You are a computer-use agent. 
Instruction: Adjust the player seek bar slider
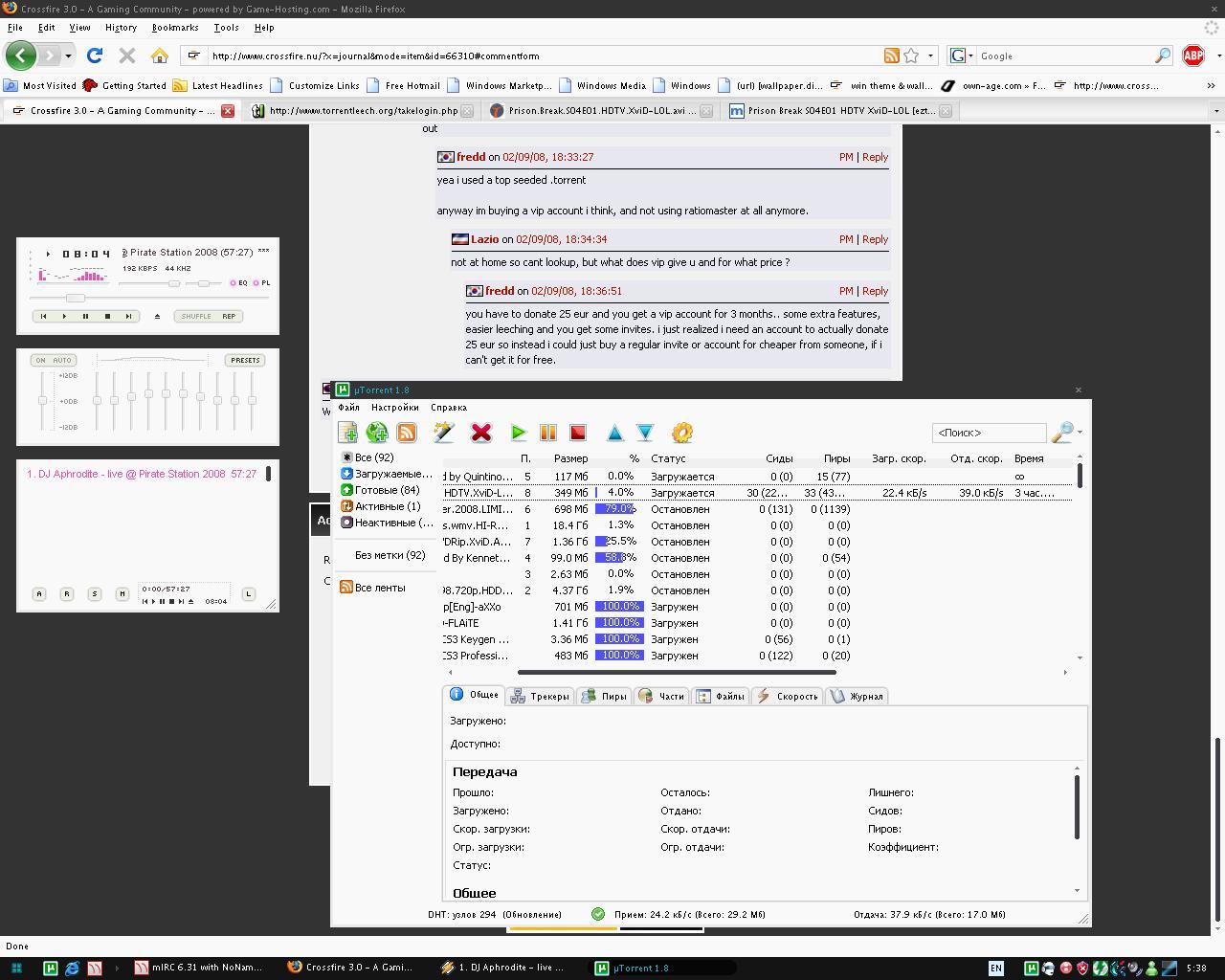[x=76, y=298]
